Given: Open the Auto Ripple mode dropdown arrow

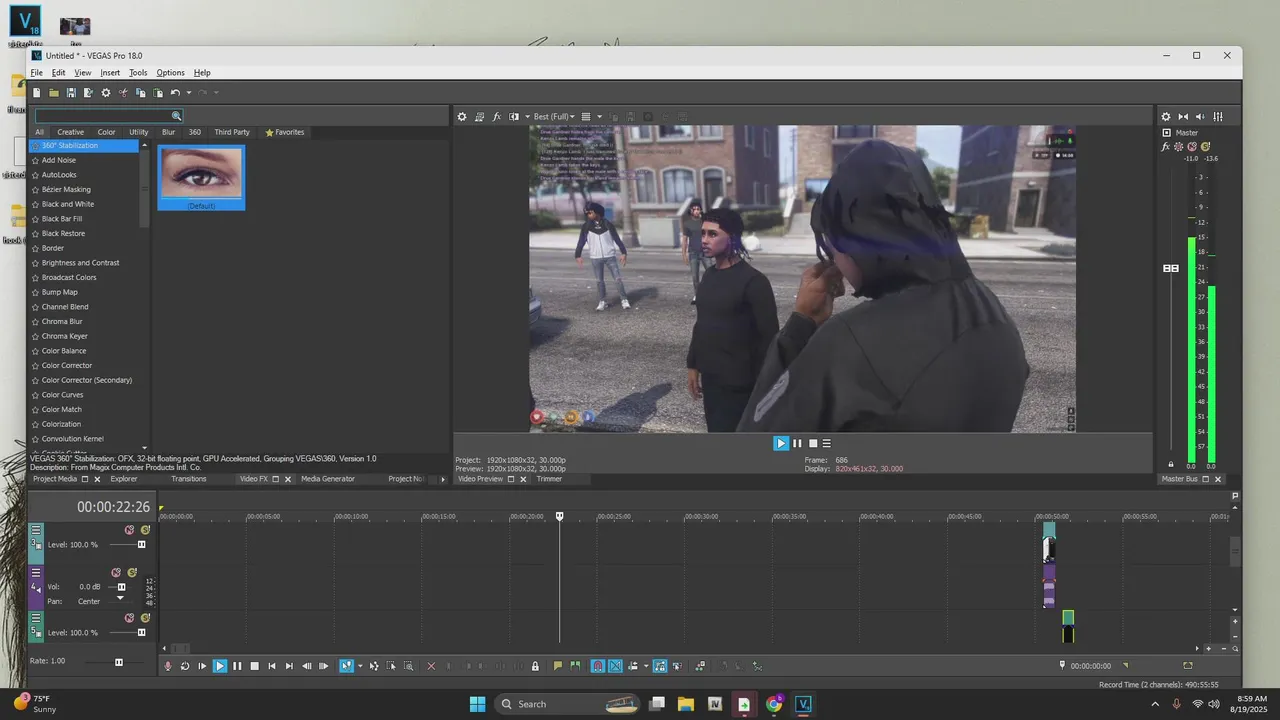Looking at the screenshot, I should tap(646, 666).
